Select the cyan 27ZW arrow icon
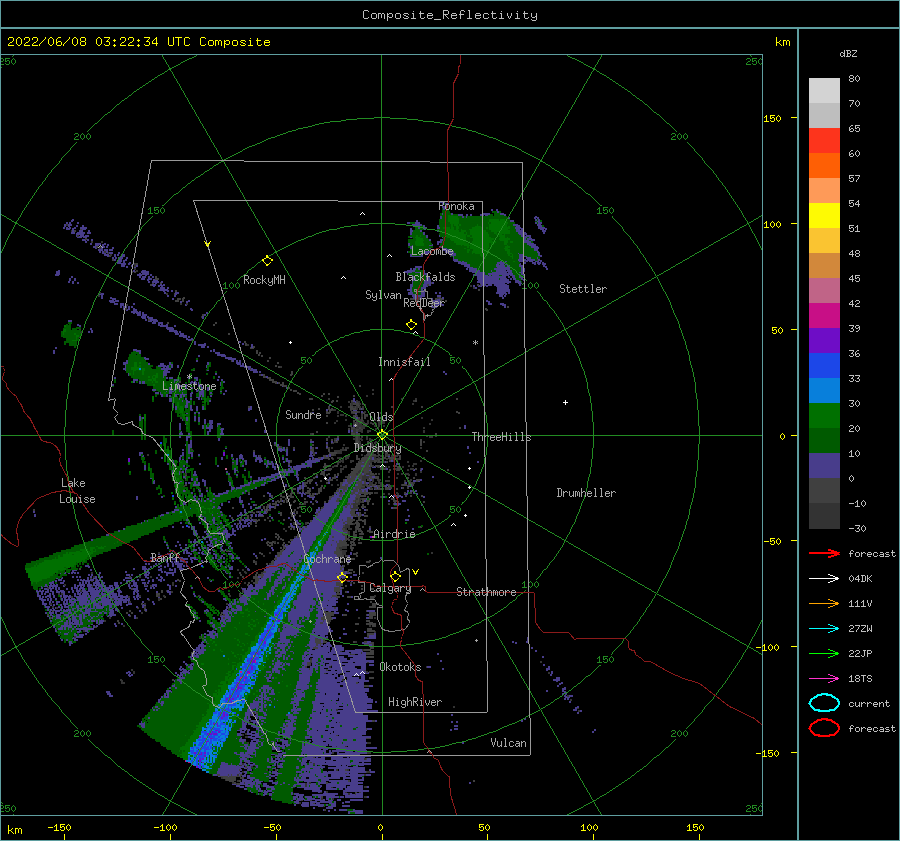Screen dimensions: 900x841 click(x=824, y=629)
